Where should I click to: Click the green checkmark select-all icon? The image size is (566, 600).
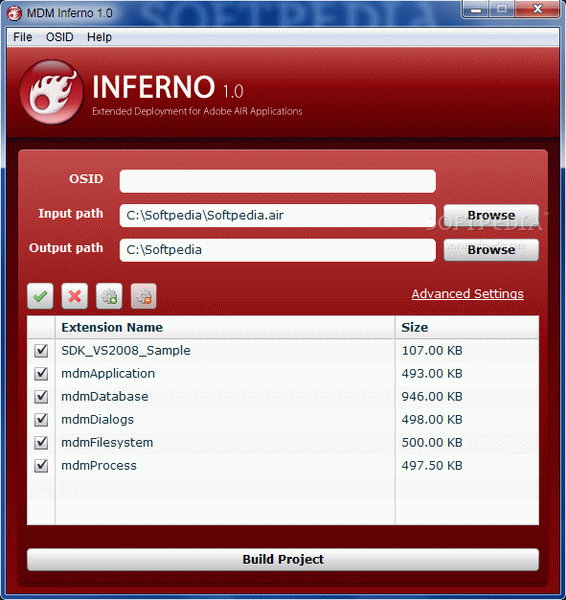coord(40,296)
